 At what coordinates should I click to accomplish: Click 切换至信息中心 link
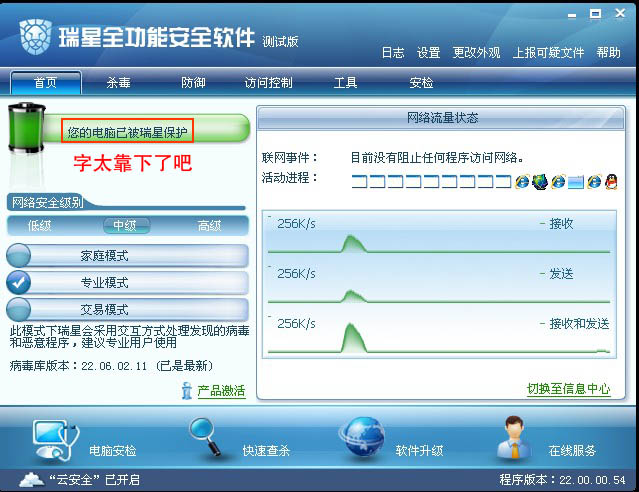[x=568, y=389]
